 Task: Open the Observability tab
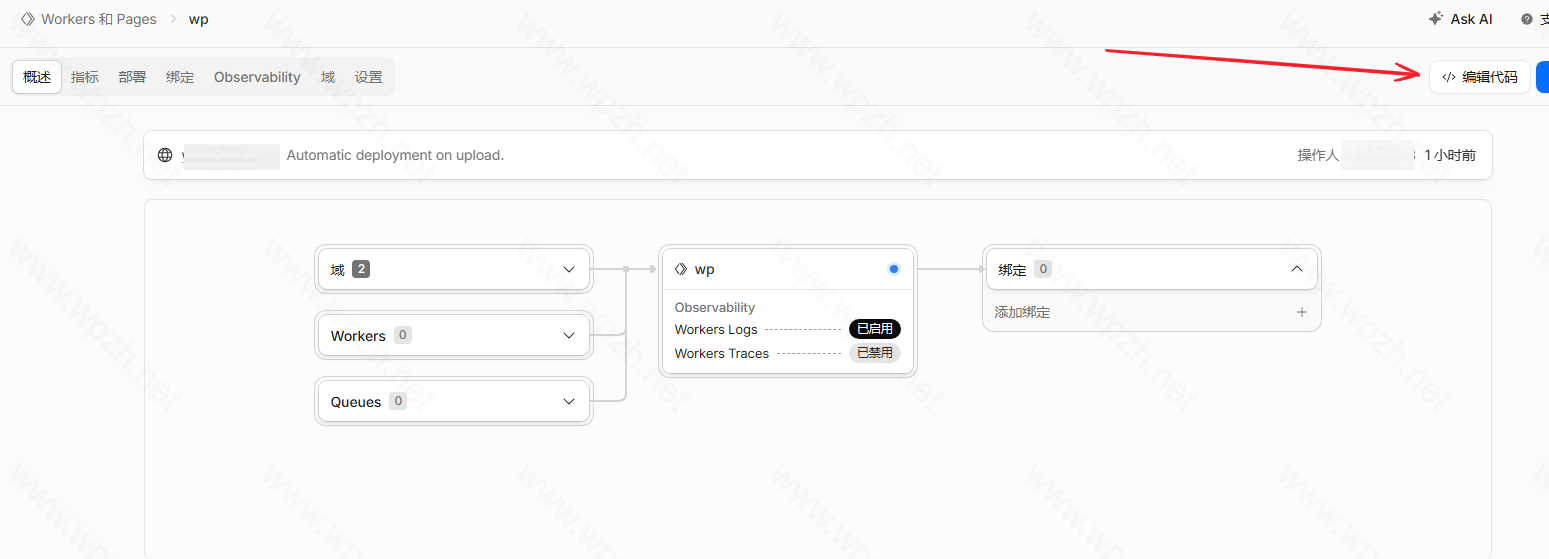(x=257, y=77)
